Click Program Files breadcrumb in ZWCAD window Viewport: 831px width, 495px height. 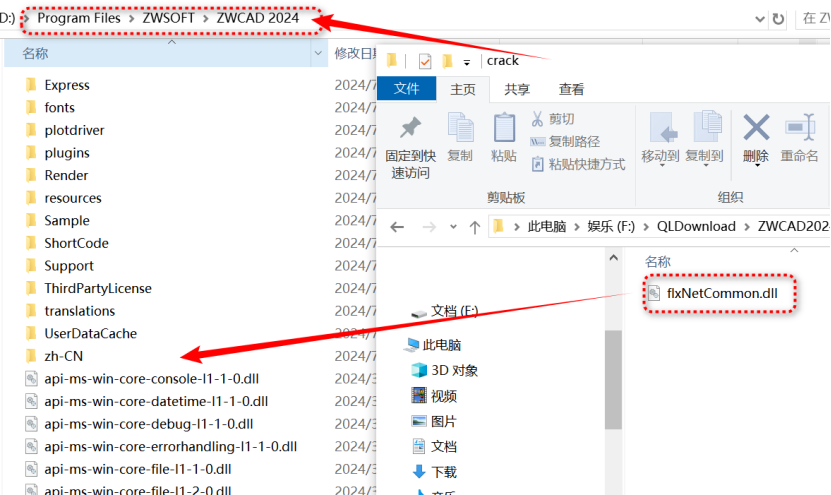click(79, 18)
